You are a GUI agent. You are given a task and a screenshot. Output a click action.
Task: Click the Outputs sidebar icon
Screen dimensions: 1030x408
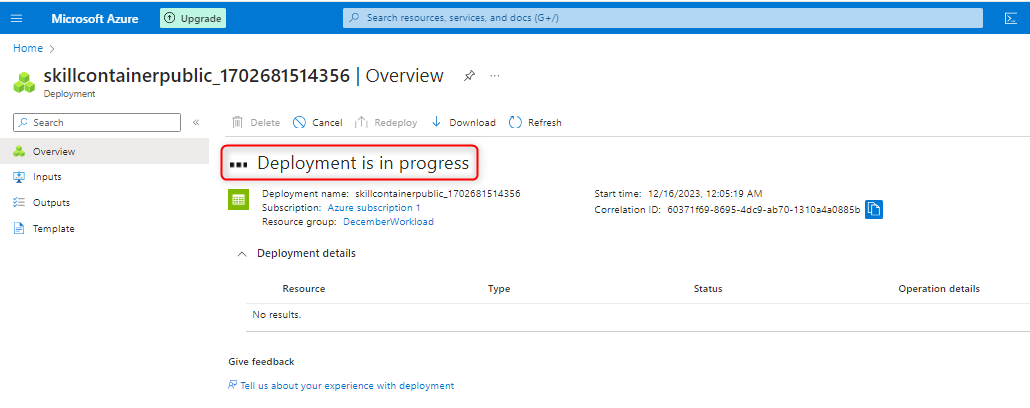(x=18, y=202)
